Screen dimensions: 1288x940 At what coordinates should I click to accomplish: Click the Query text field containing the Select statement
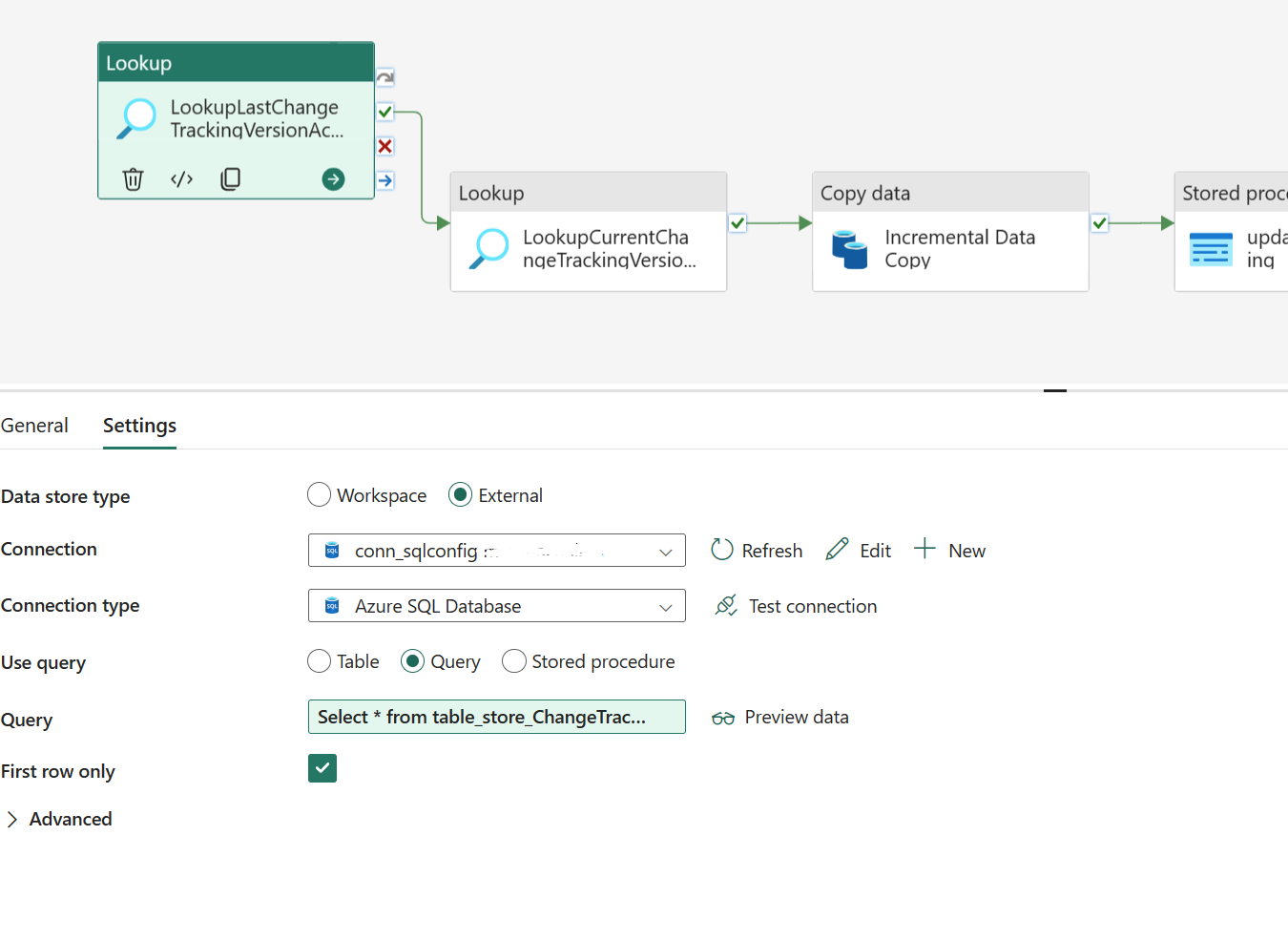point(496,717)
